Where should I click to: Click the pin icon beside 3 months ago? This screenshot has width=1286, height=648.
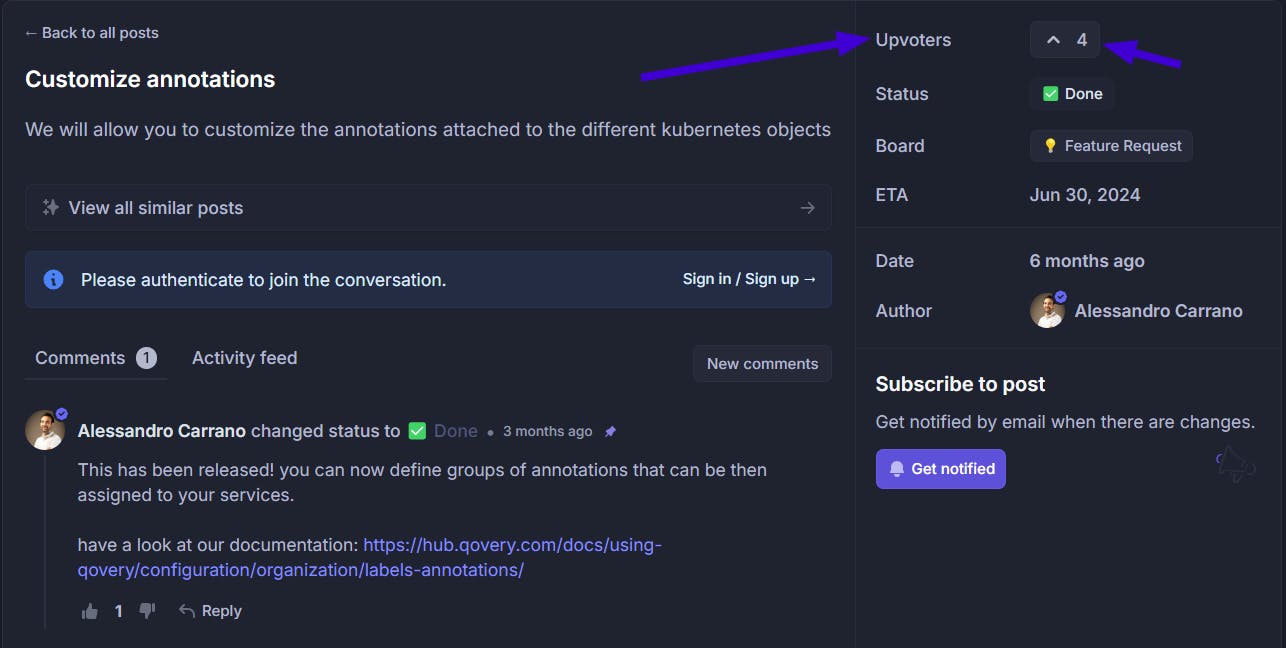coord(611,431)
